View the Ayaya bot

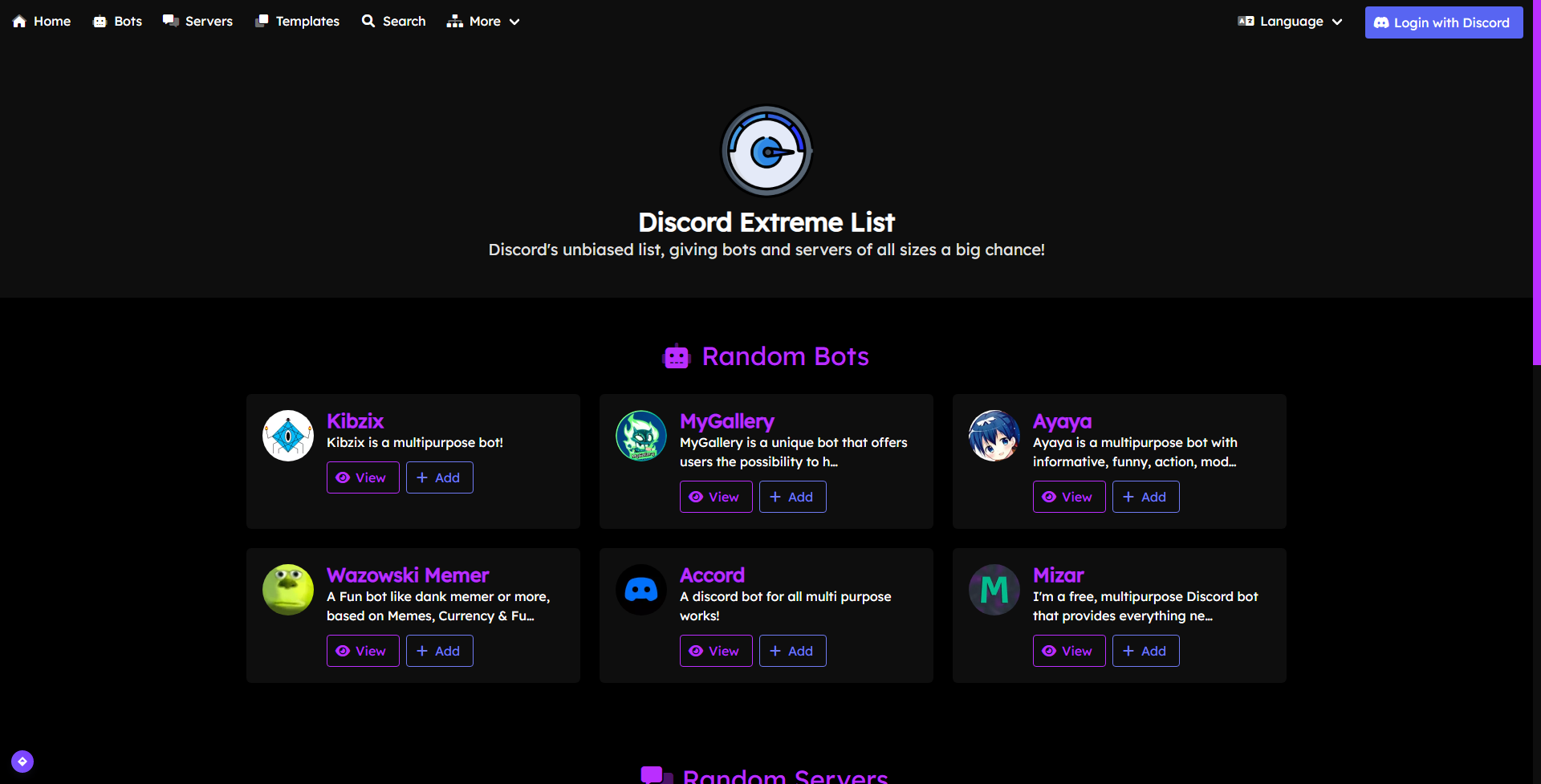[1069, 497]
